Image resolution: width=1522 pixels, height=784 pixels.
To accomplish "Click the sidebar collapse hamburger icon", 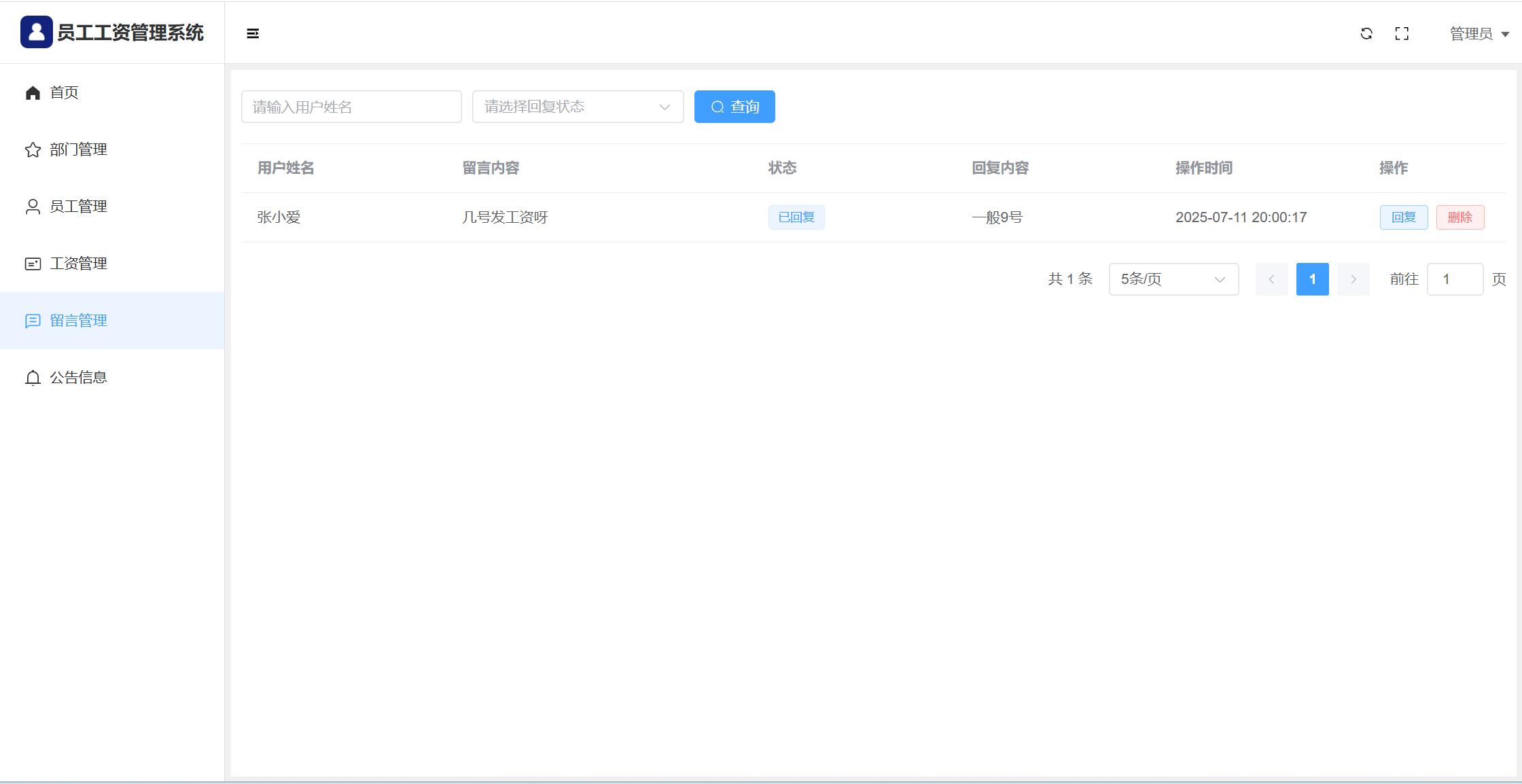I will [253, 33].
